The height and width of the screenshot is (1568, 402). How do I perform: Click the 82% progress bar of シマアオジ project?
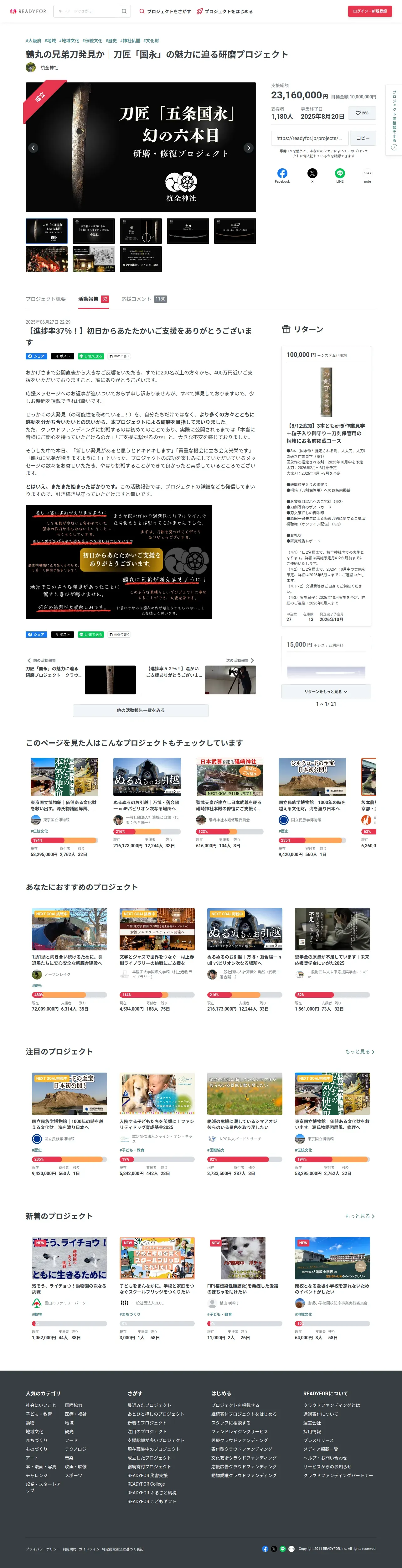click(245, 1159)
